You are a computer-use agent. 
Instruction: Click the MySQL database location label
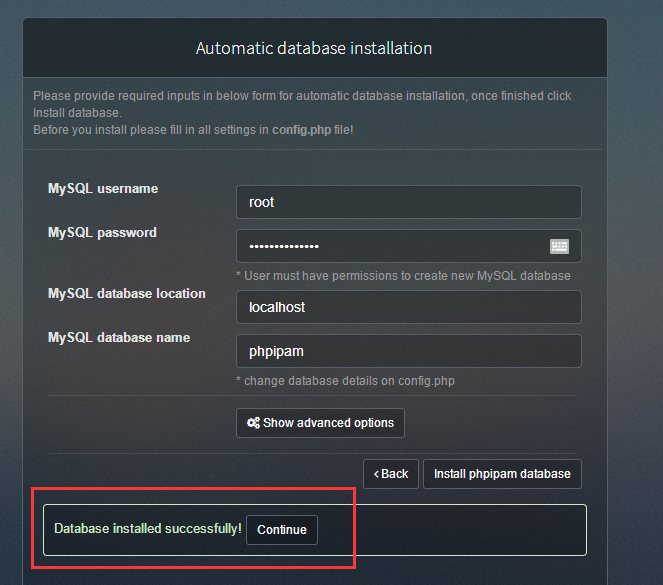coord(127,294)
